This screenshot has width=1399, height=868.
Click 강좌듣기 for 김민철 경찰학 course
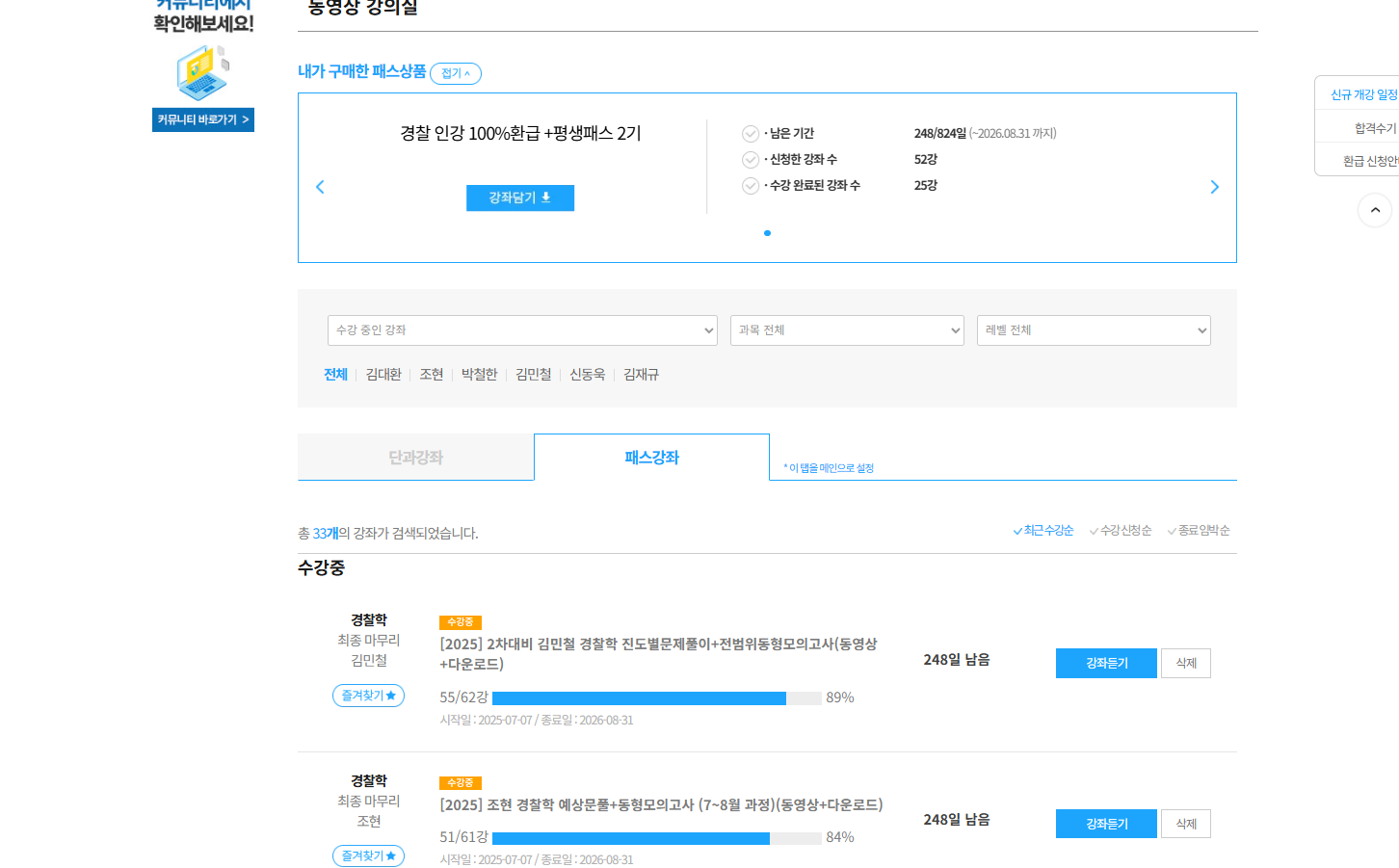tap(1106, 663)
